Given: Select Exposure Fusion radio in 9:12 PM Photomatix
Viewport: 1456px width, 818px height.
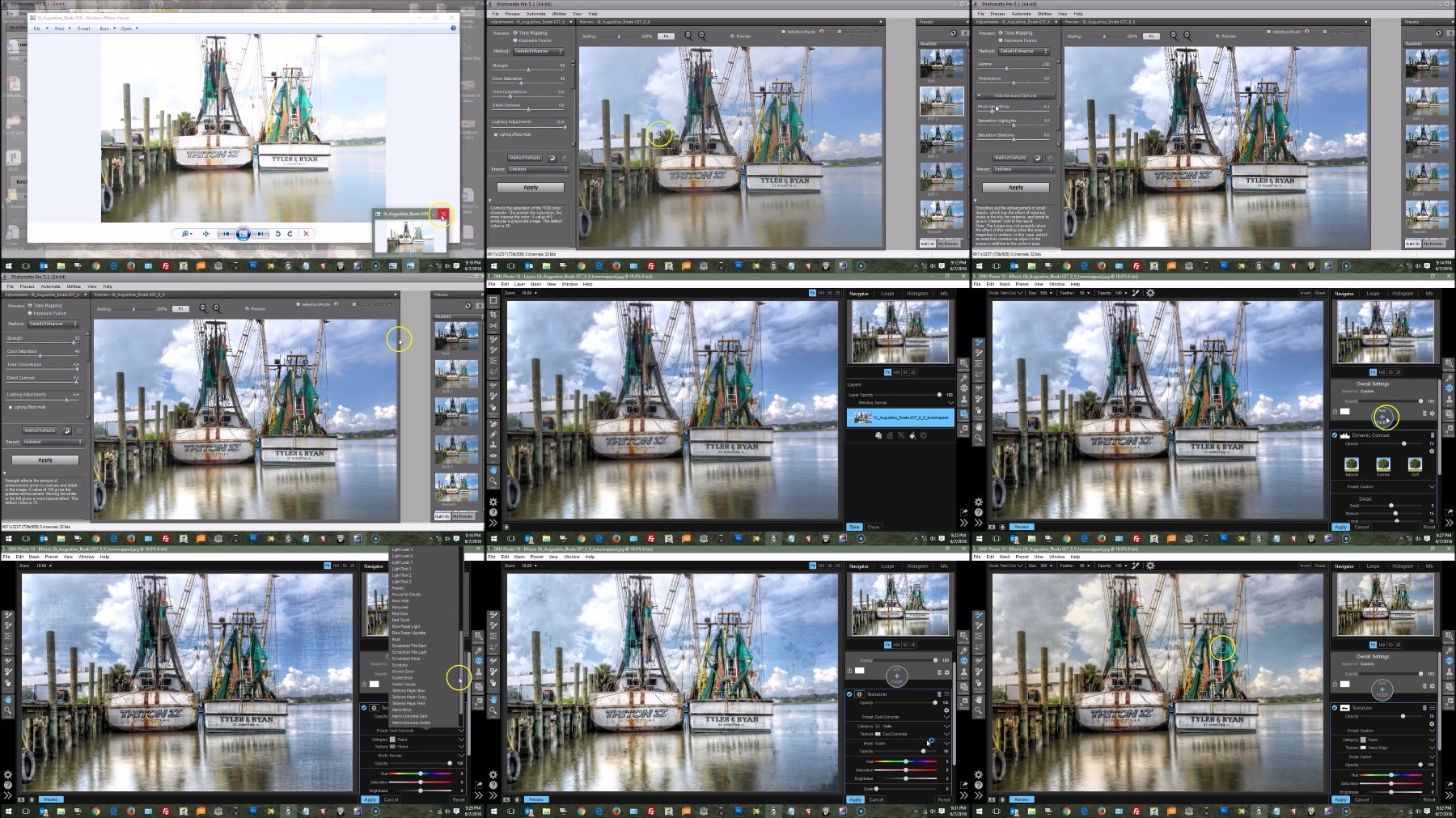Looking at the screenshot, I should tap(515, 40).
